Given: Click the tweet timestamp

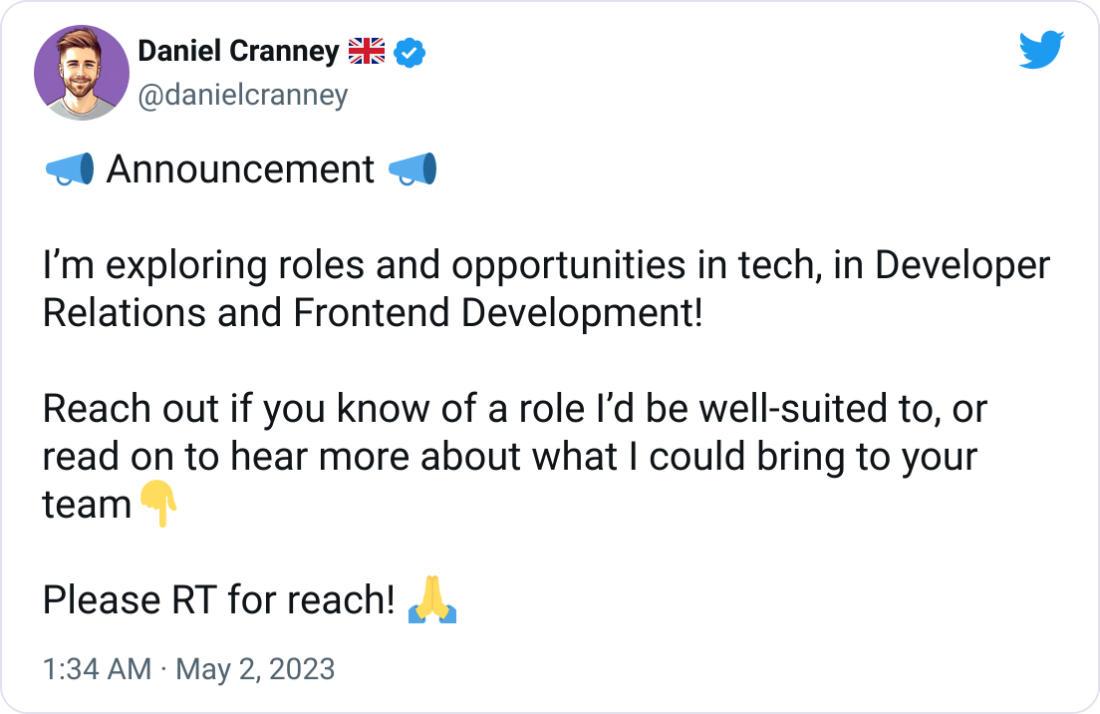Looking at the screenshot, I should (x=190, y=670).
